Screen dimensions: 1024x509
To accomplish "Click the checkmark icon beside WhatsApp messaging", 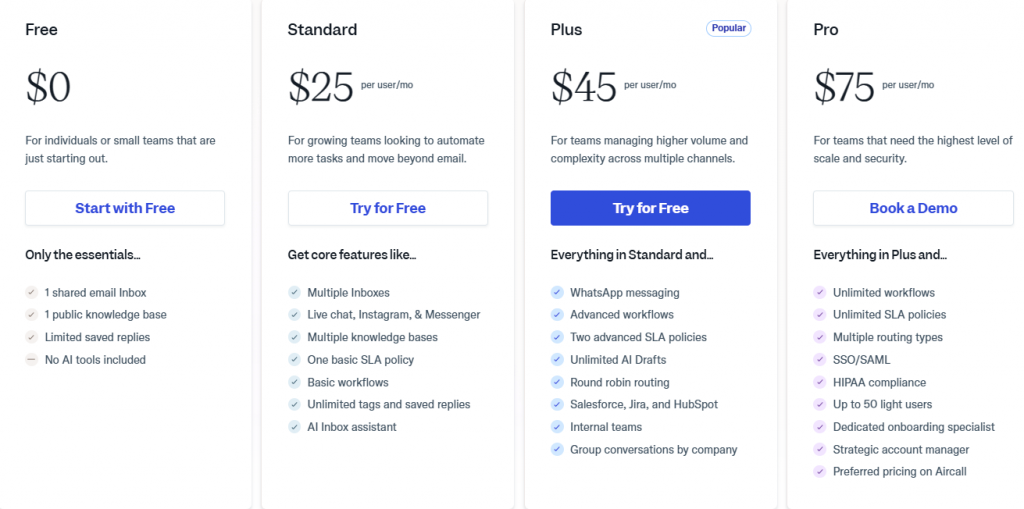I will [557, 293].
